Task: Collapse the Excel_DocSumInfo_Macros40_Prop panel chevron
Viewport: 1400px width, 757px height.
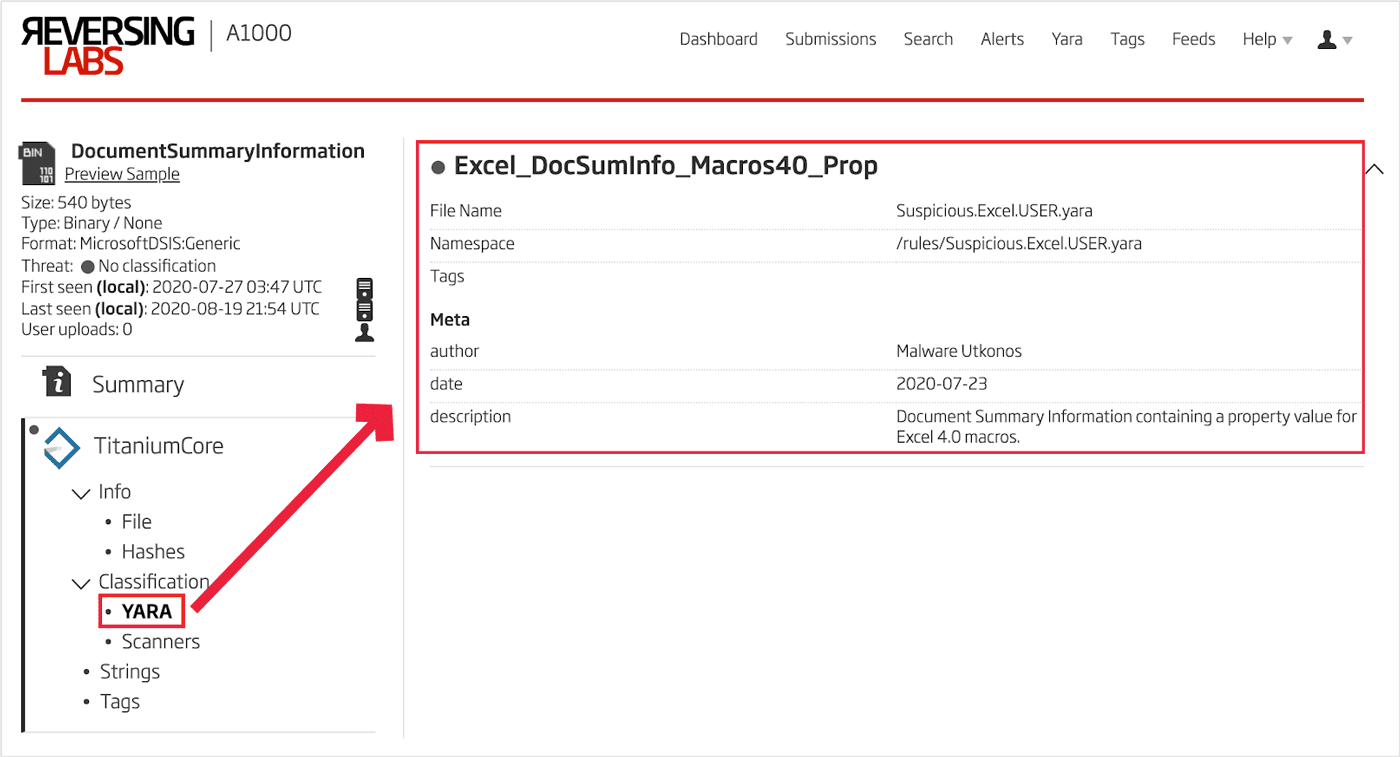Action: click(1375, 168)
